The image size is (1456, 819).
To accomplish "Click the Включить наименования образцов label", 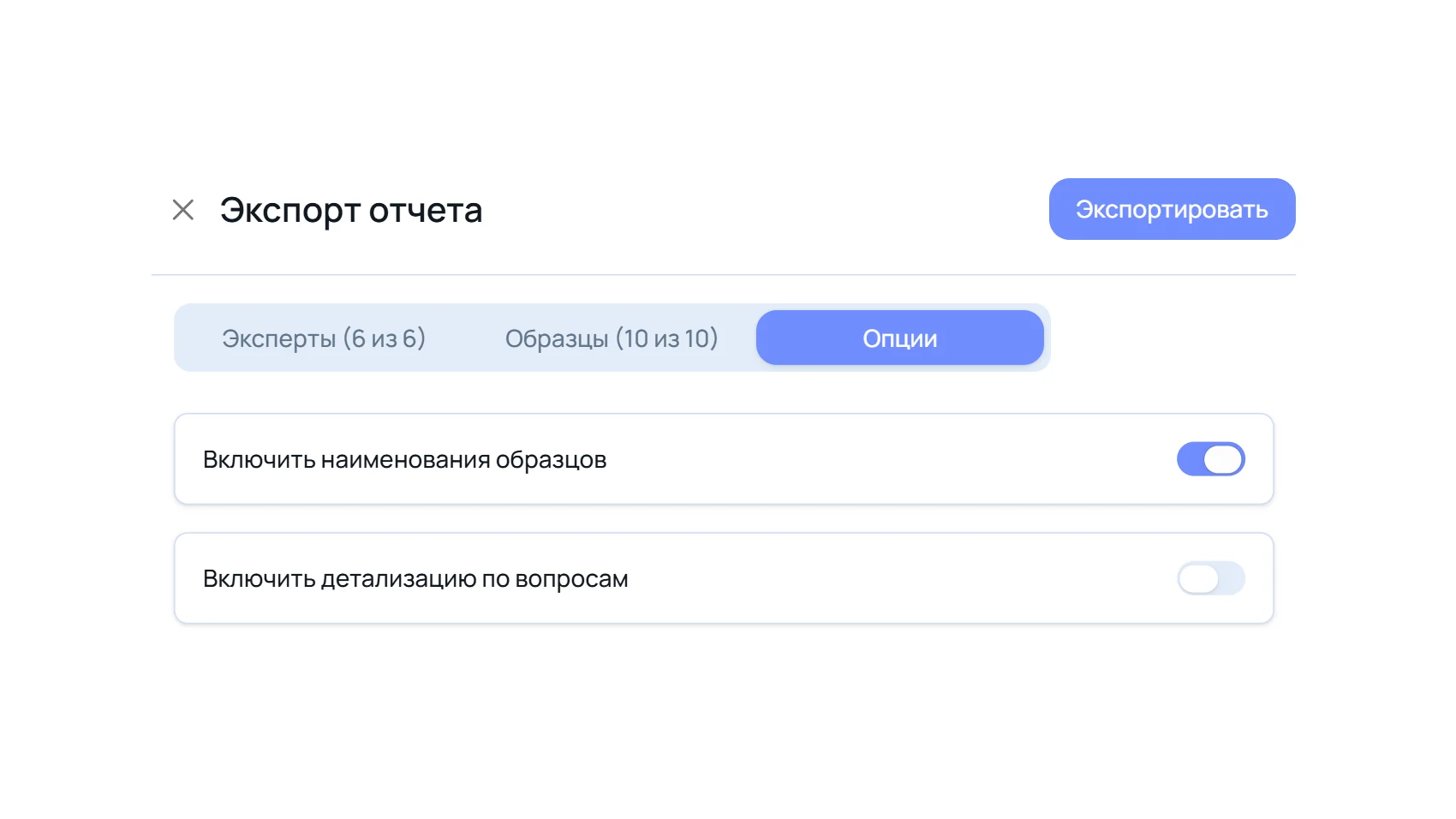I will pos(404,460).
